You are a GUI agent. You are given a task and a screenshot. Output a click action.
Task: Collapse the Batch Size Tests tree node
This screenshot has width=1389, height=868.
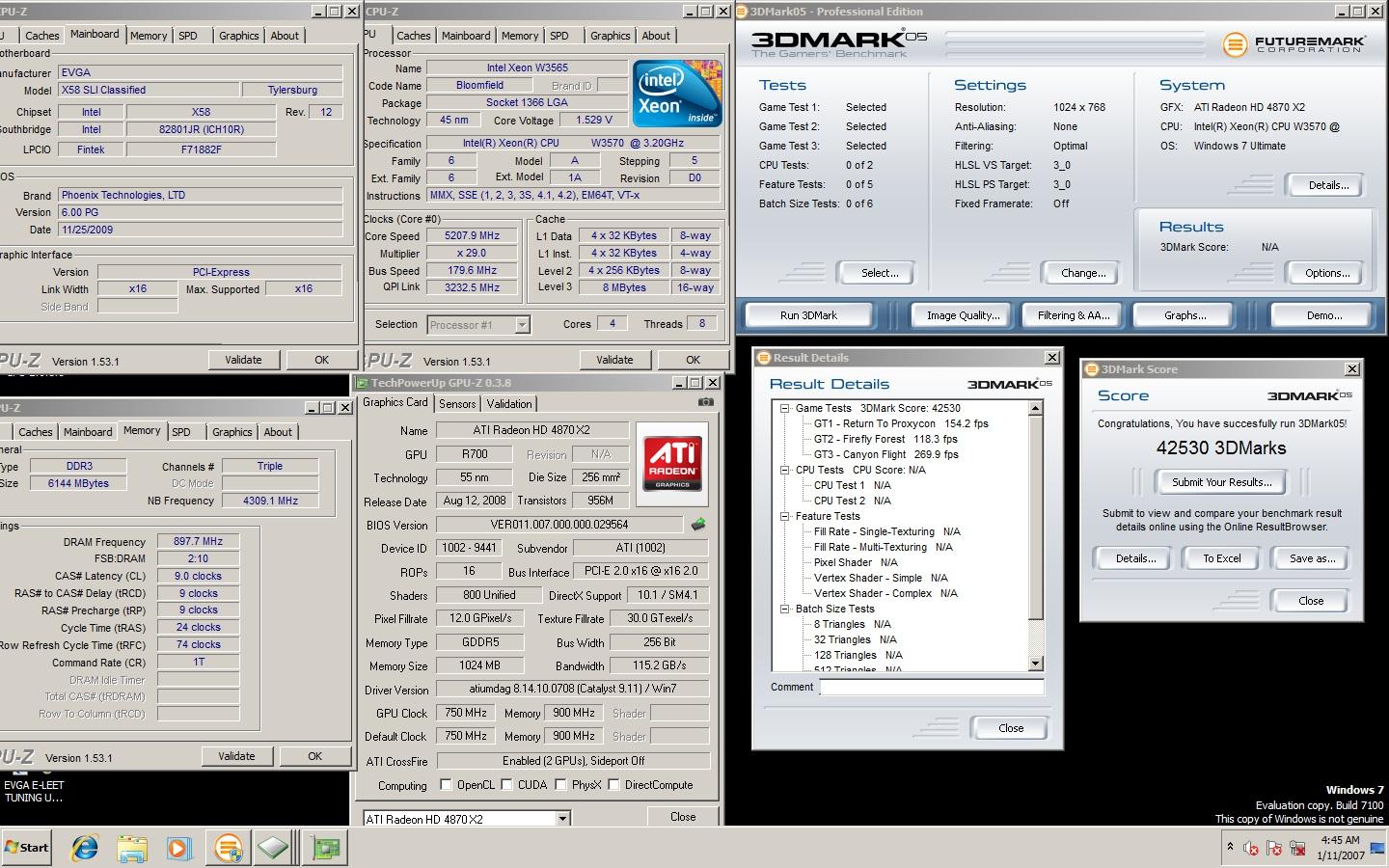tap(785, 609)
